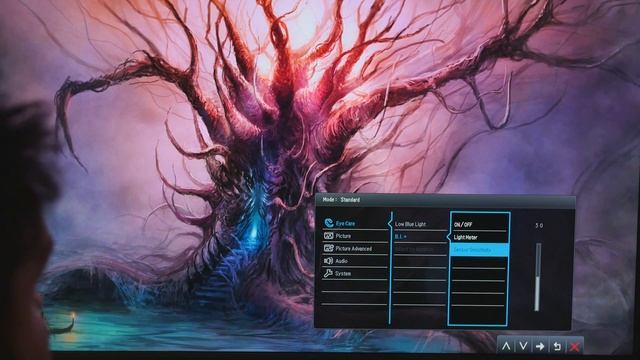Select the Low Blue Light option

(410, 224)
